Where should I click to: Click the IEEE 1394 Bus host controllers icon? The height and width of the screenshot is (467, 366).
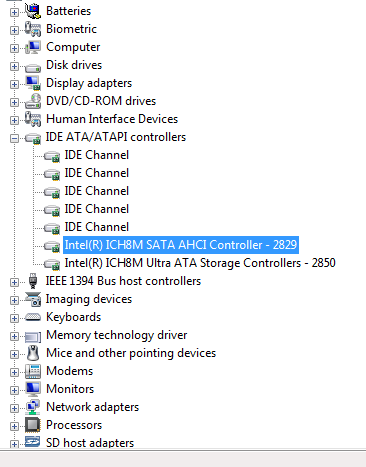[33, 281]
